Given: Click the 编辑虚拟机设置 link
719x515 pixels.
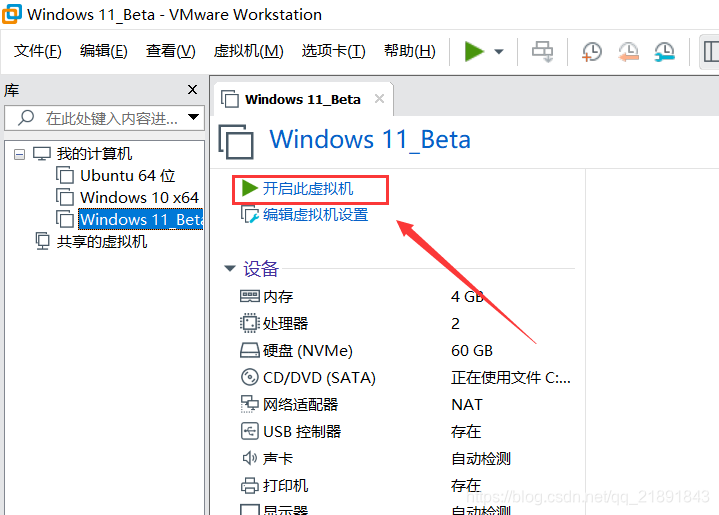Looking at the screenshot, I should [x=315, y=215].
